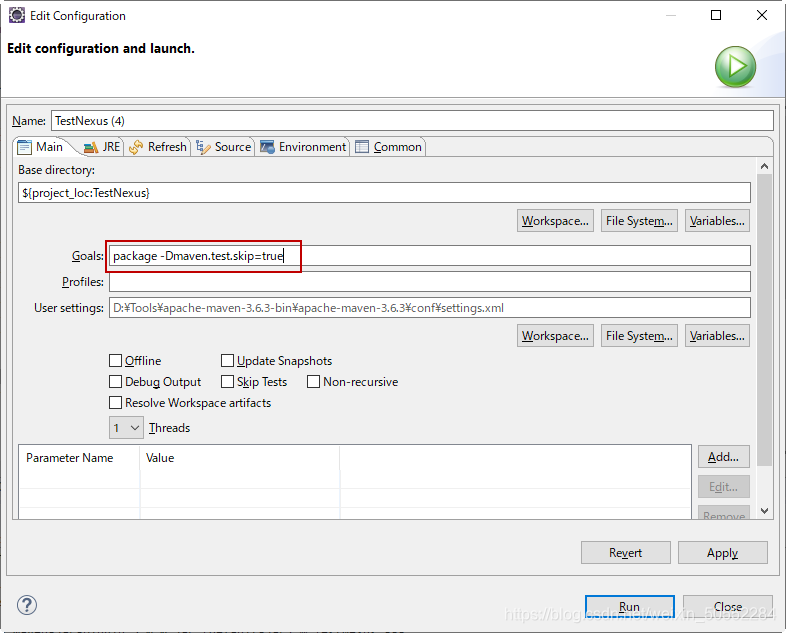Open the Refresh tab
786x633 pixels.
click(x=157, y=147)
